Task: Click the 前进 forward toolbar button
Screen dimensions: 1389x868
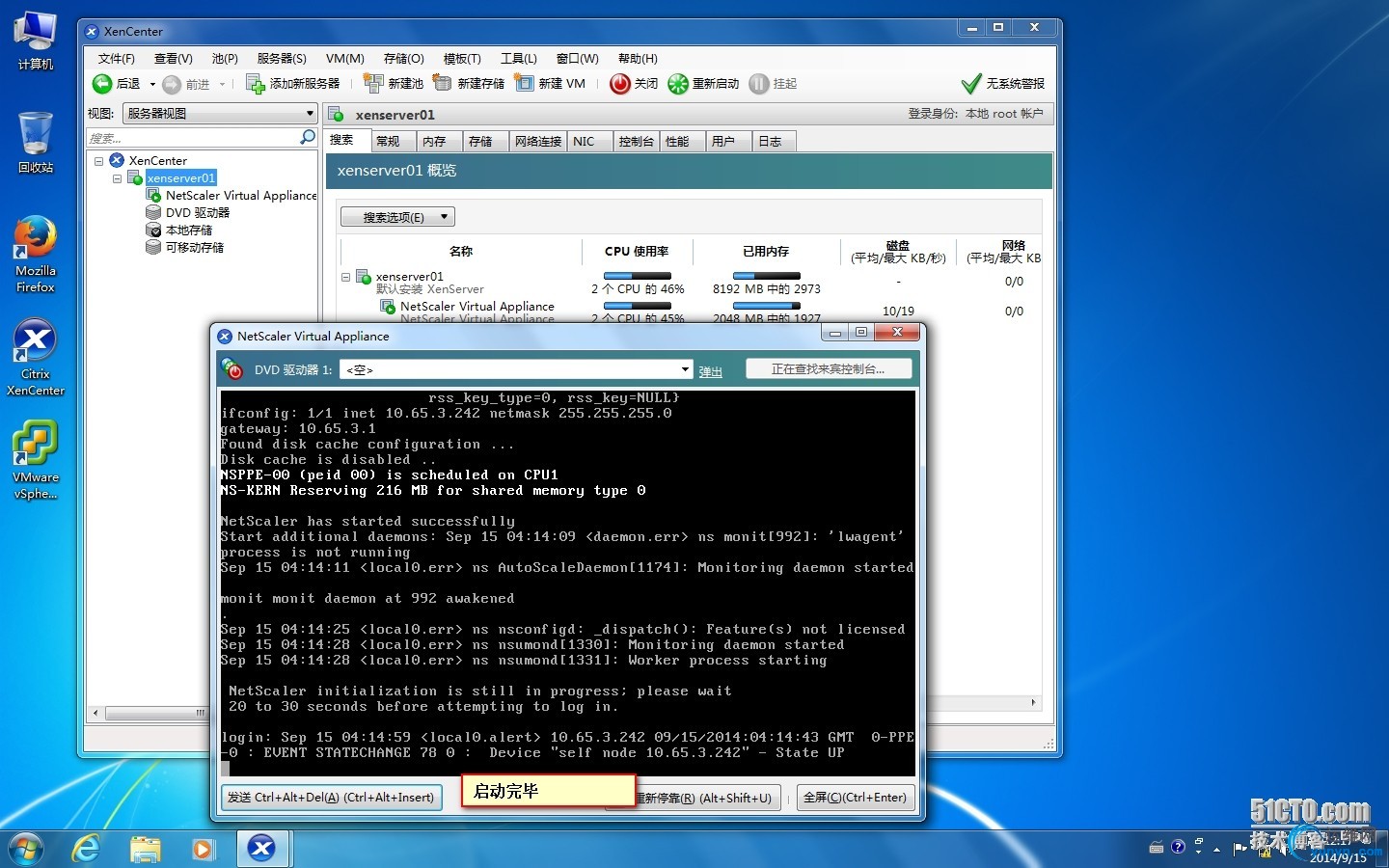Action: click(x=186, y=84)
